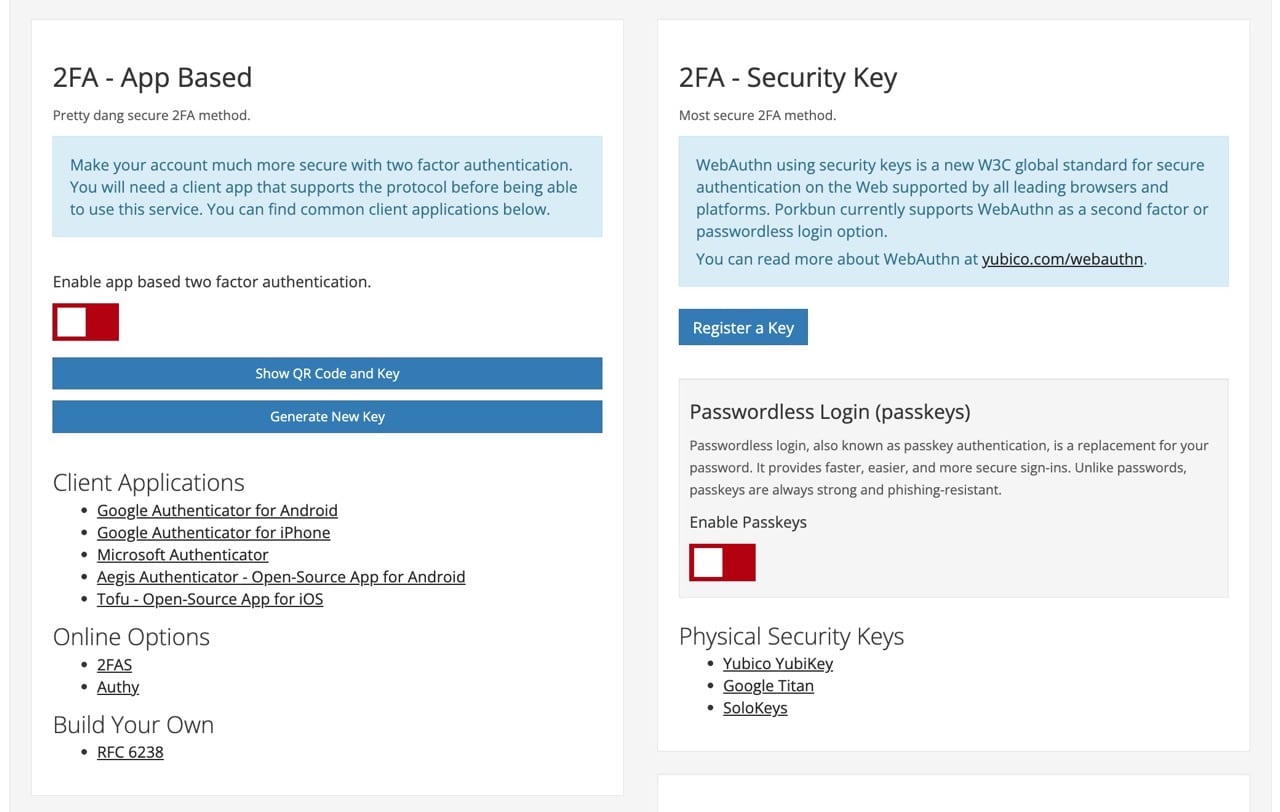Open the Google Titan link
The width and height of the screenshot is (1280, 812).
point(768,686)
